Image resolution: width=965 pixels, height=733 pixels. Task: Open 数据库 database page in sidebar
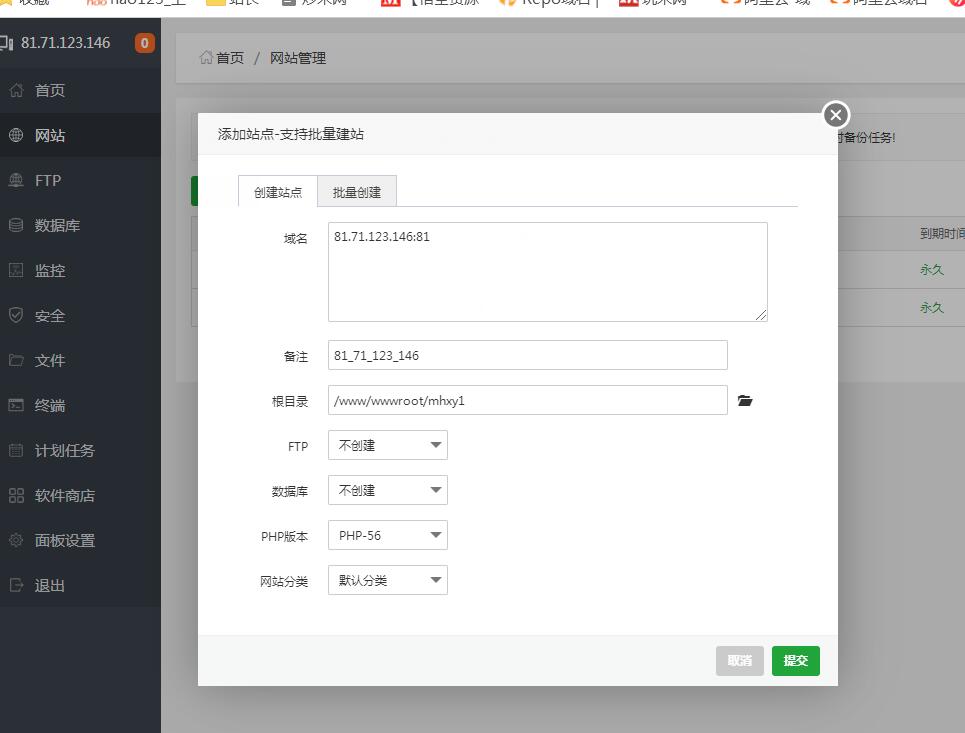[57, 226]
